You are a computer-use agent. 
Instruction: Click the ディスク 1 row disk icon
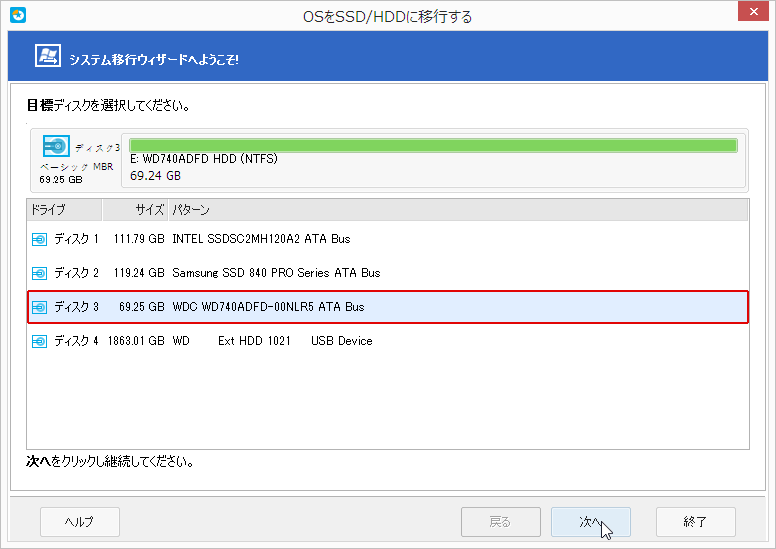pyautogui.click(x=39, y=240)
